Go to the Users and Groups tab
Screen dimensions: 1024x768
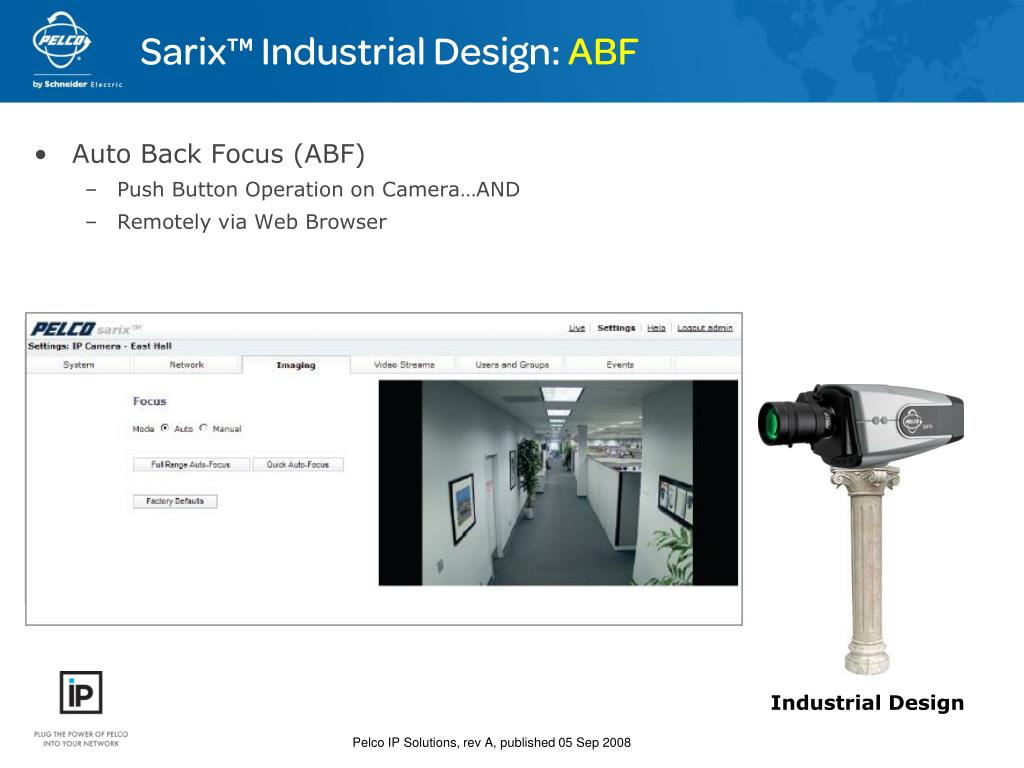point(512,364)
